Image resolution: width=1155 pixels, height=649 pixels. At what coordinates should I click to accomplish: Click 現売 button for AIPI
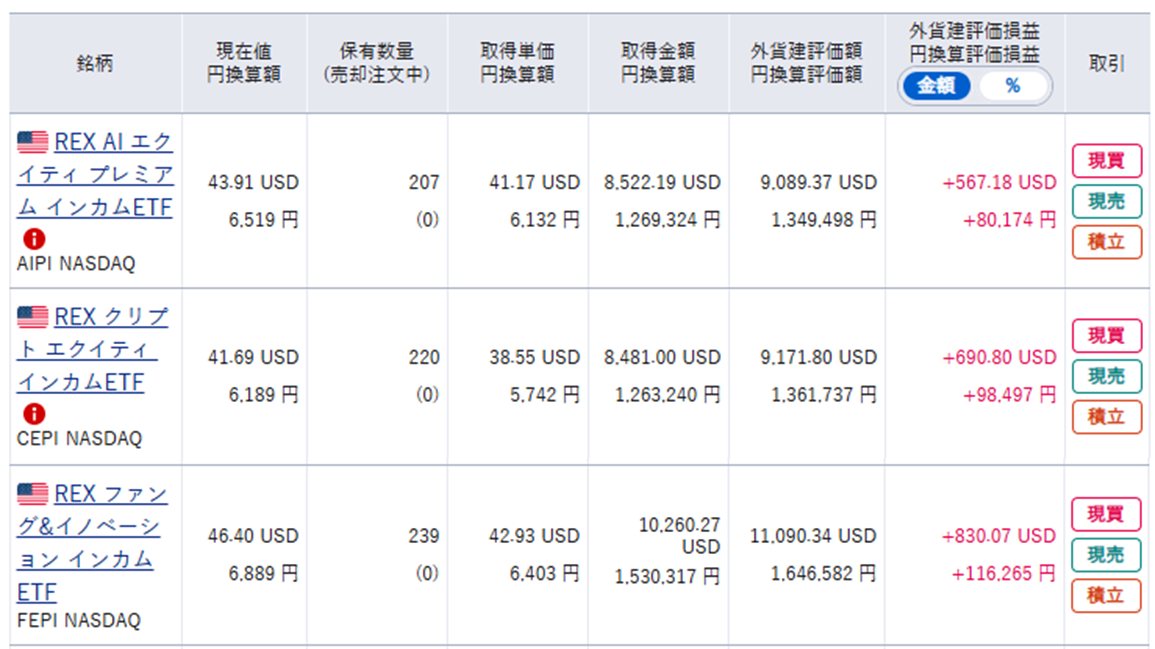click(x=1106, y=201)
